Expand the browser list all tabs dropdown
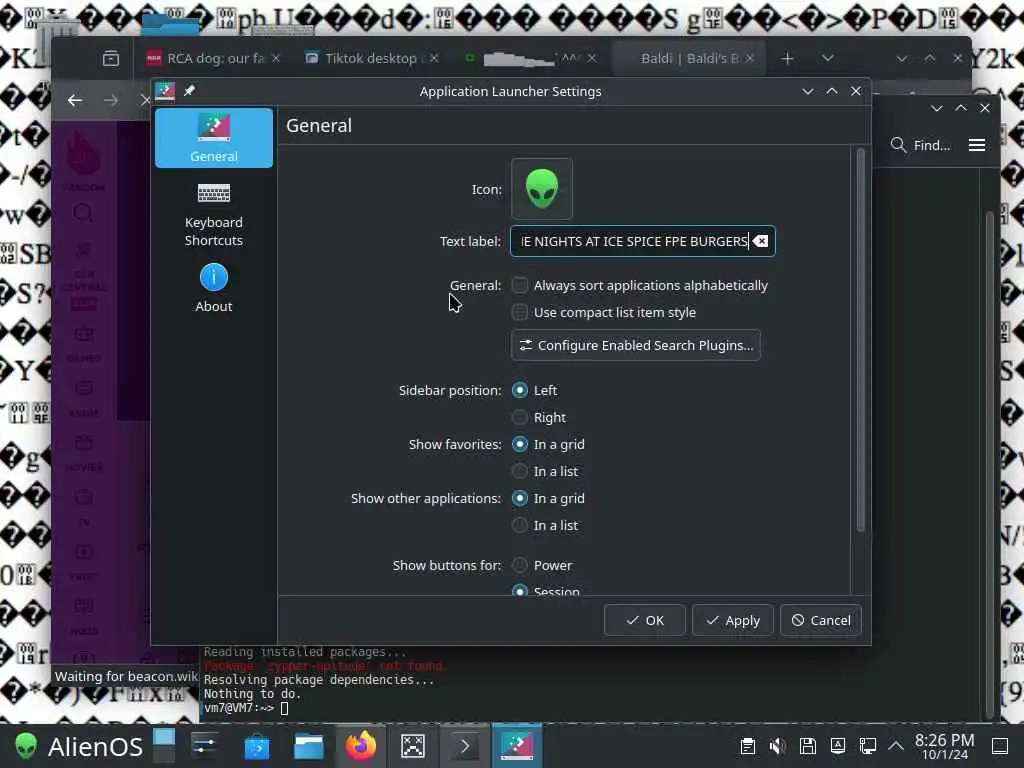Viewport: 1024px width, 768px height. tap(828, 58)
